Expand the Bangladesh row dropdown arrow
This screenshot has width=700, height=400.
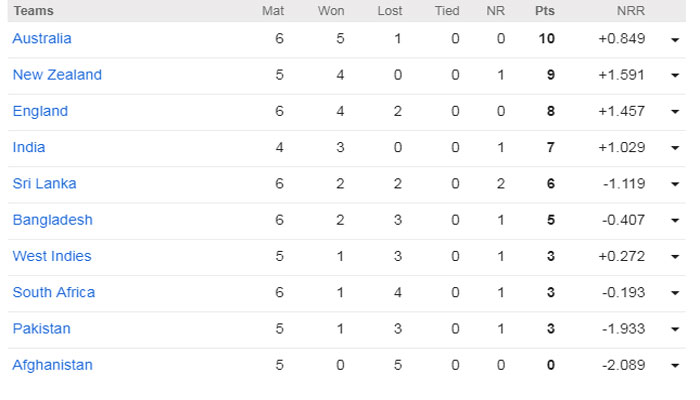coord(676,221)
